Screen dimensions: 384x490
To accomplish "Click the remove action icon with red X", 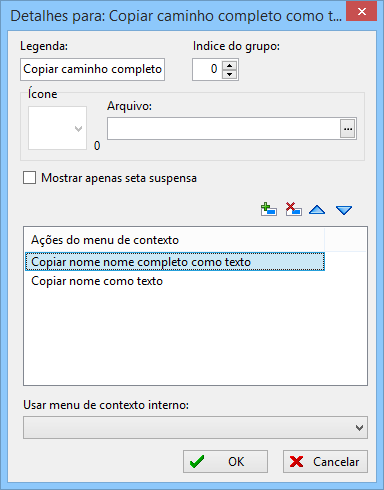I will [293, 209].
